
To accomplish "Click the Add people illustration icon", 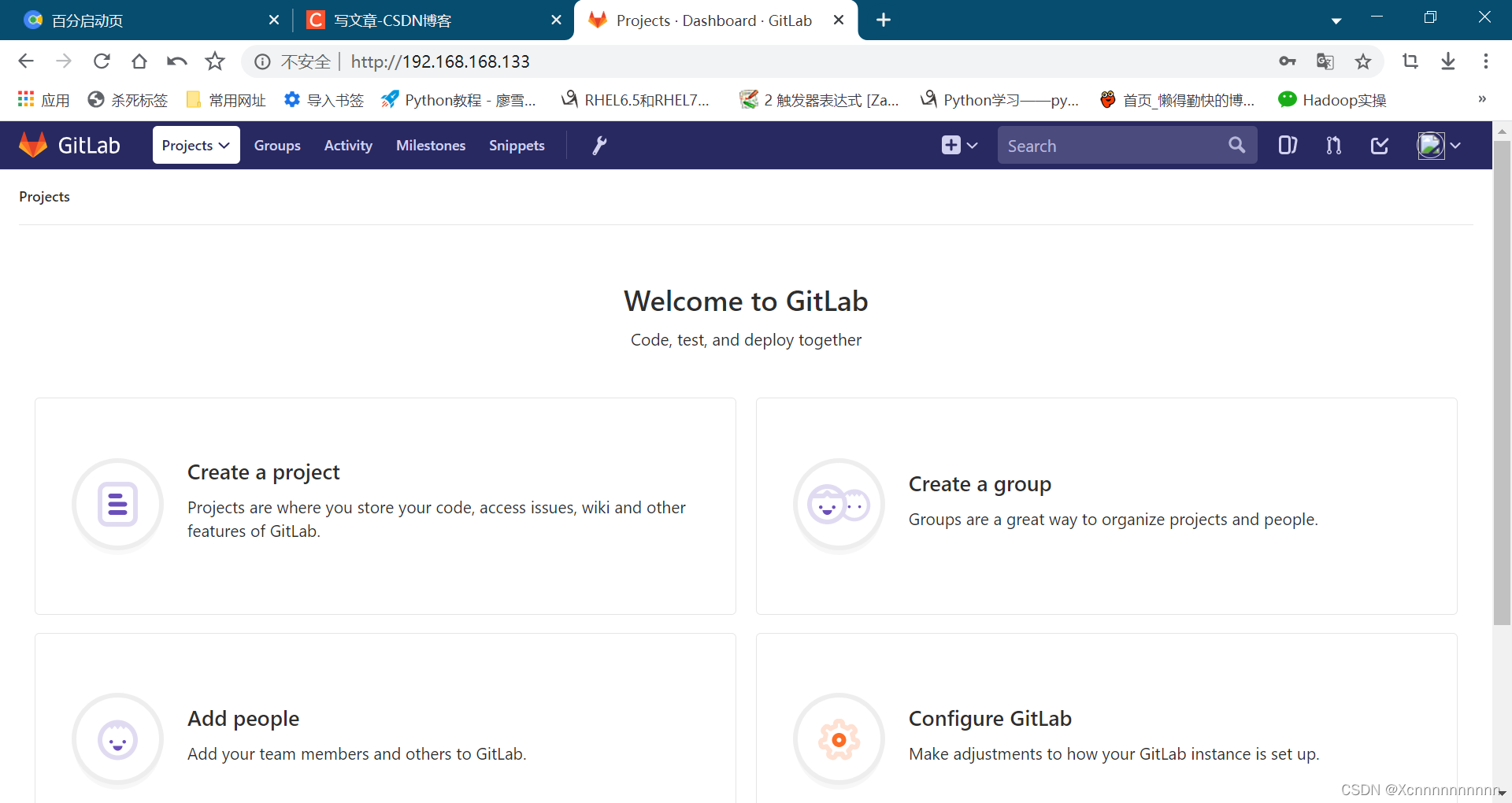I will (x=118, y=739).
